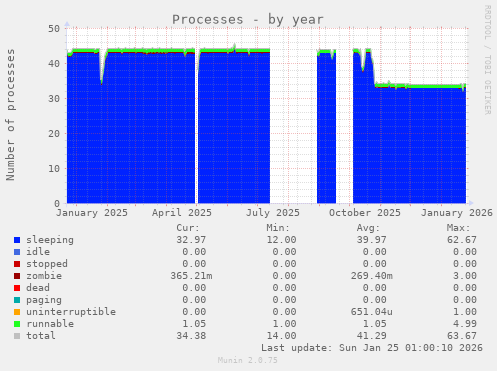
Task: Click the 'January 2026' x-axis label
Action: click(457, 213)
